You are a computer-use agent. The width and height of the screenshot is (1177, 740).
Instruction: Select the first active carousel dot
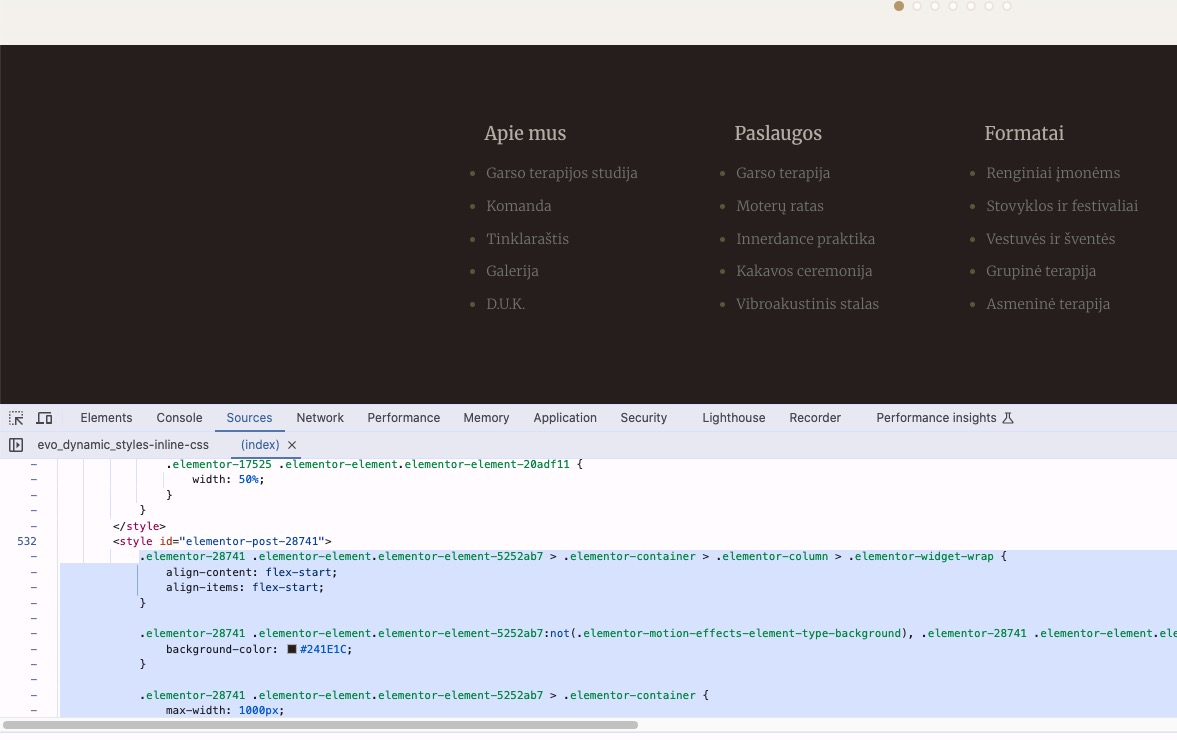(899, 6)
